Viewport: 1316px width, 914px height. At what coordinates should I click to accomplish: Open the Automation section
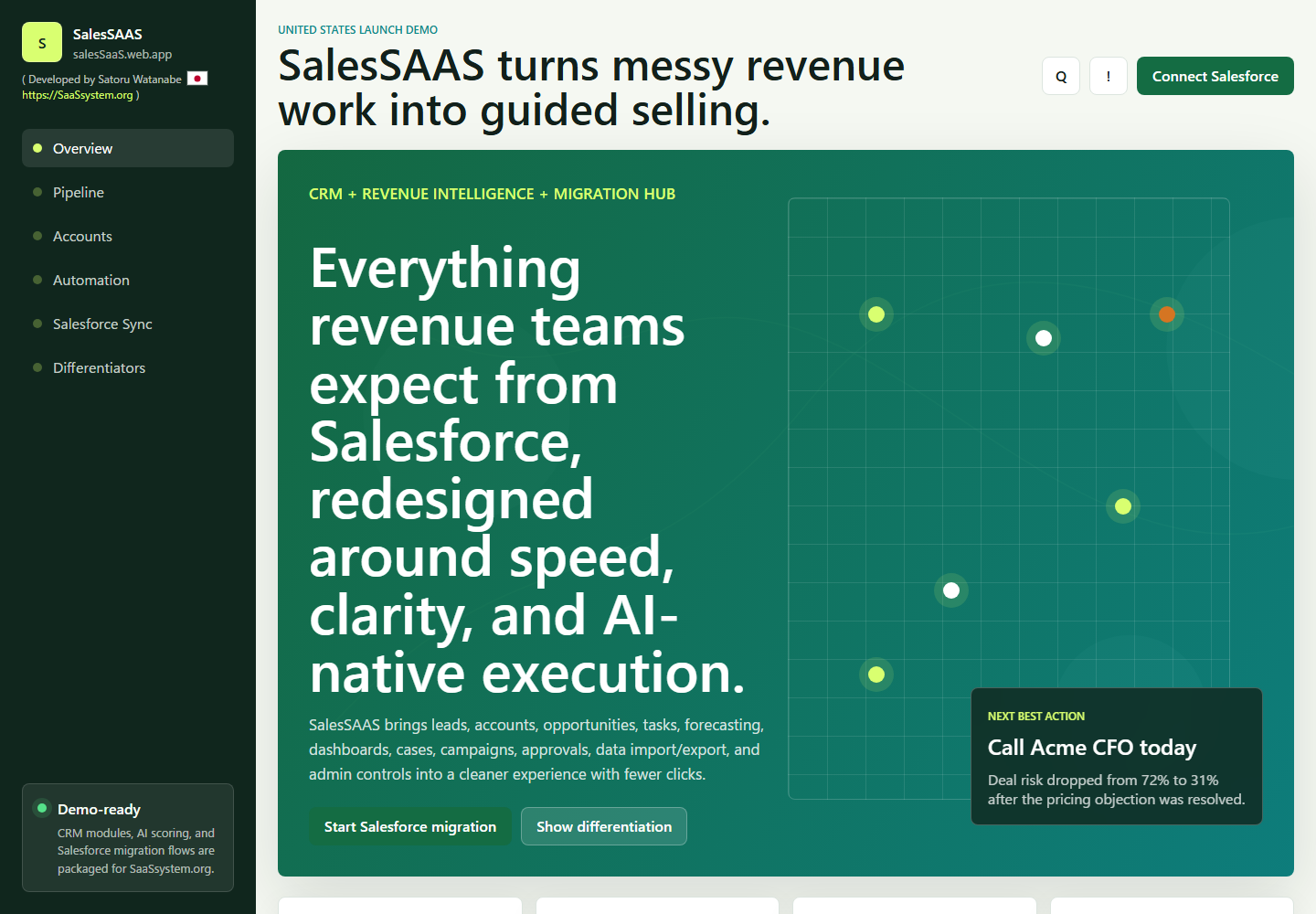pos(128,280)
